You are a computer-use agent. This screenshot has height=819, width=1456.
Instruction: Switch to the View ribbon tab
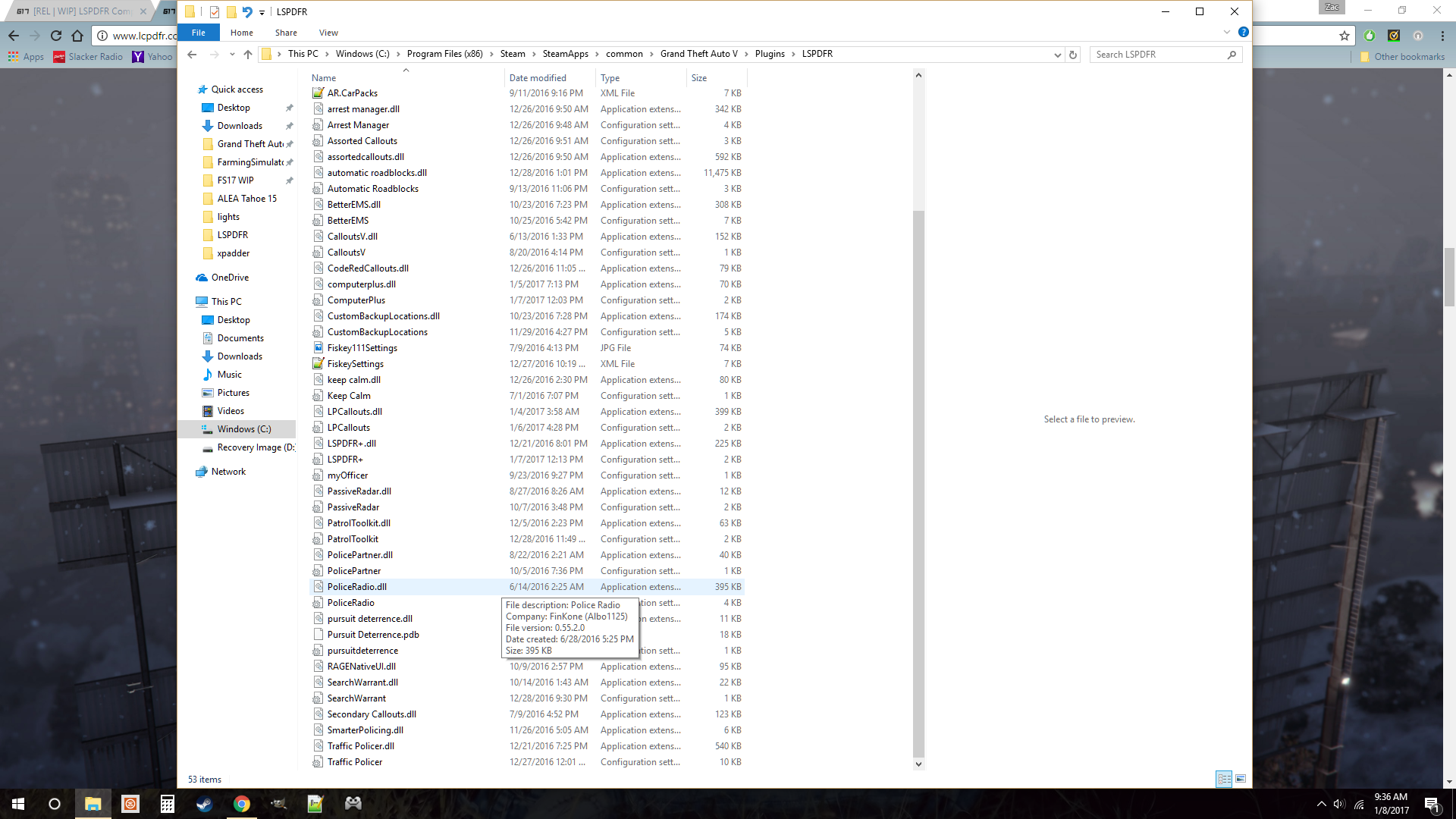328,33
